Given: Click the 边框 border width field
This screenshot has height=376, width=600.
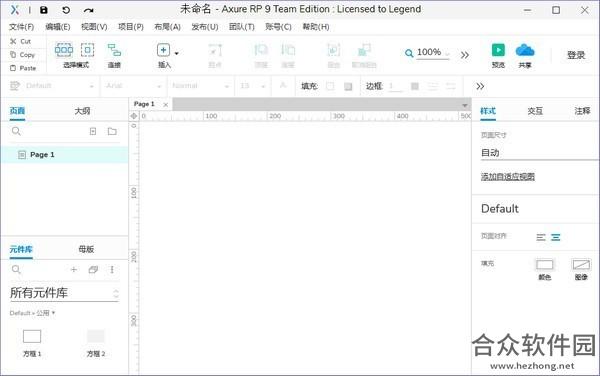Looking at the screenshot, I should 395,86.
